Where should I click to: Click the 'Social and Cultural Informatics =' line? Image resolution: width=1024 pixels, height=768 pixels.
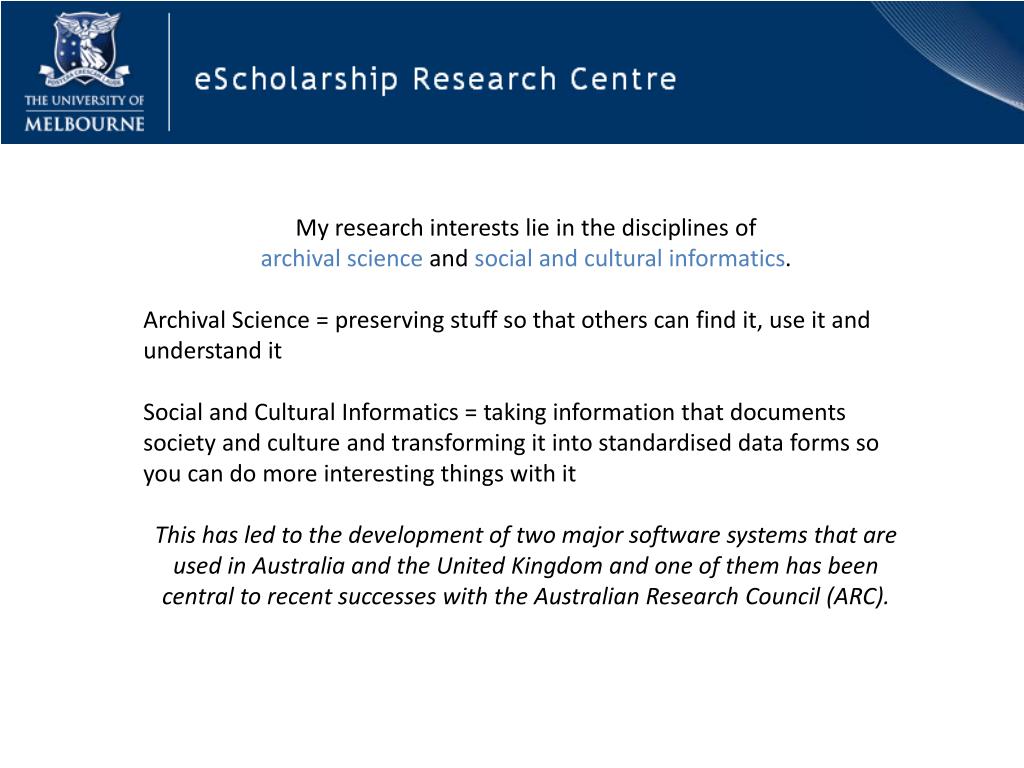pyautogui.click(x=494, y=413)
